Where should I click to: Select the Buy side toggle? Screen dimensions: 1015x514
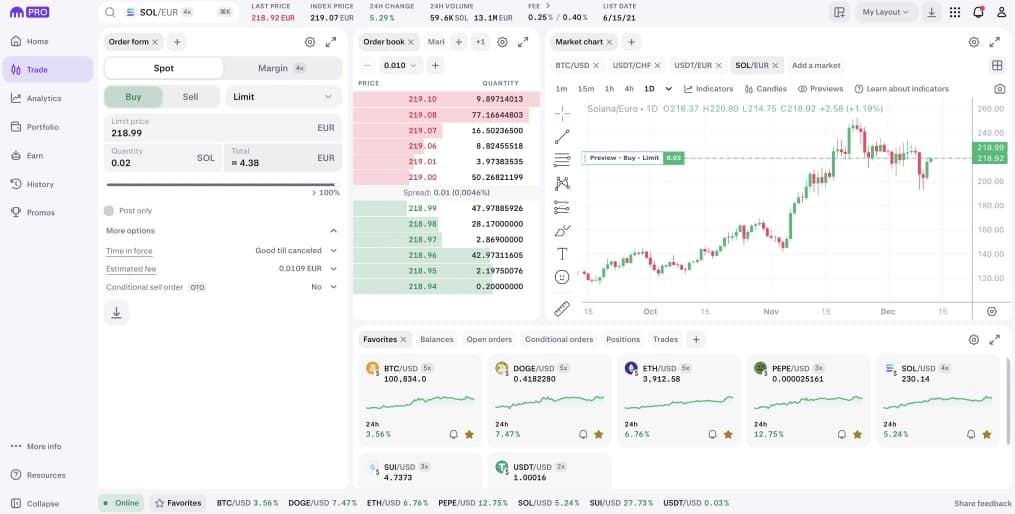tap(133, 96)
